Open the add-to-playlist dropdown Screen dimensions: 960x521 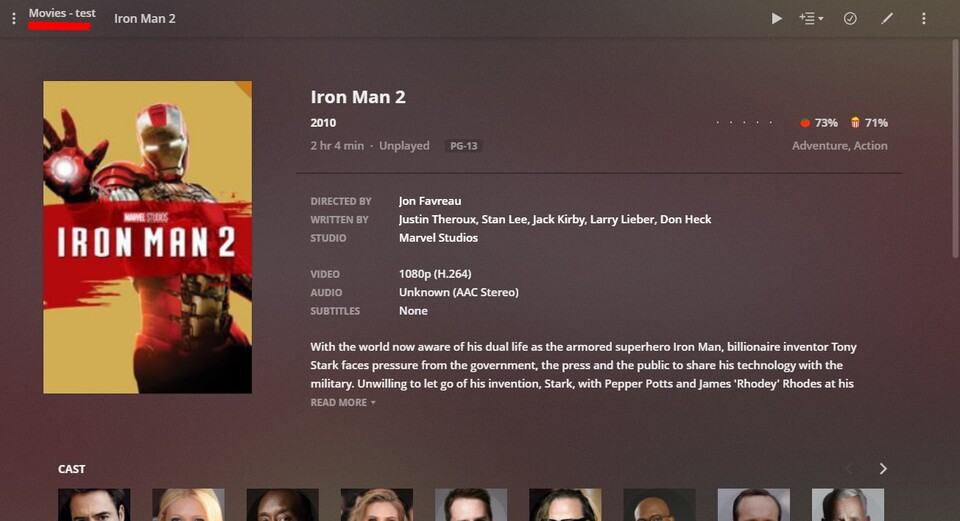pyautogui.click(x=811, y=18)
